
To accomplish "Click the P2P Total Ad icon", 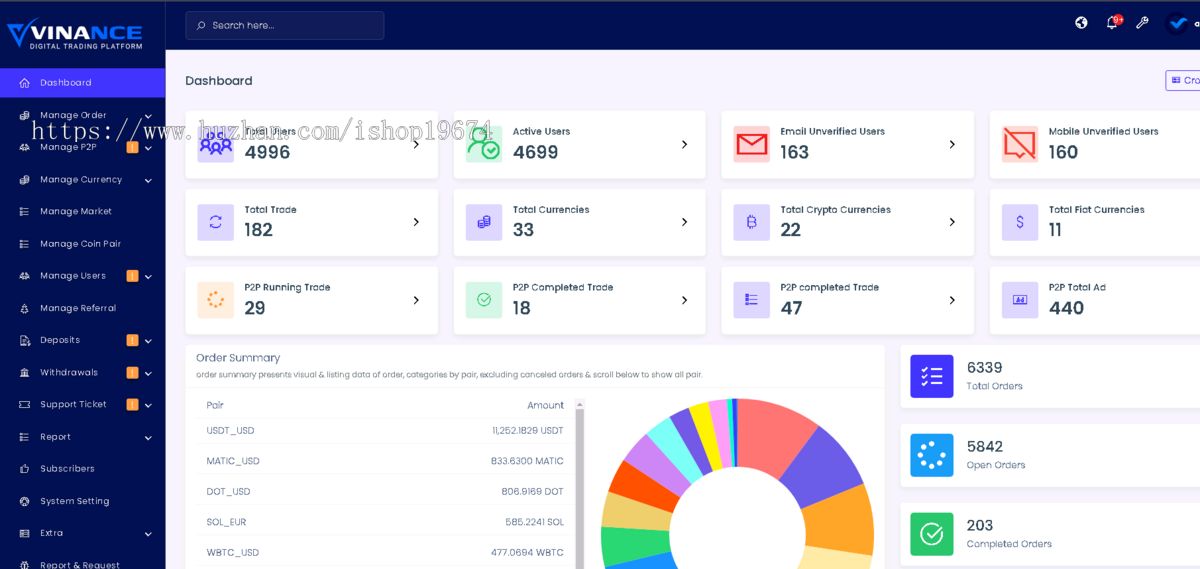I will point(1020,300).
